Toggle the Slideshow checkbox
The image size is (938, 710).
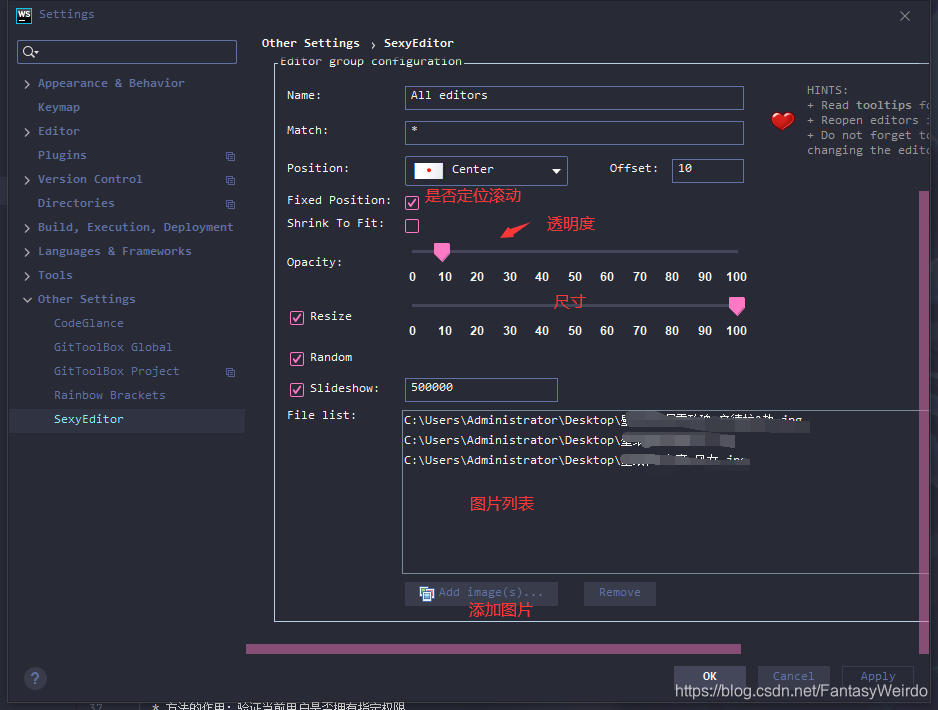click(297, 390)
